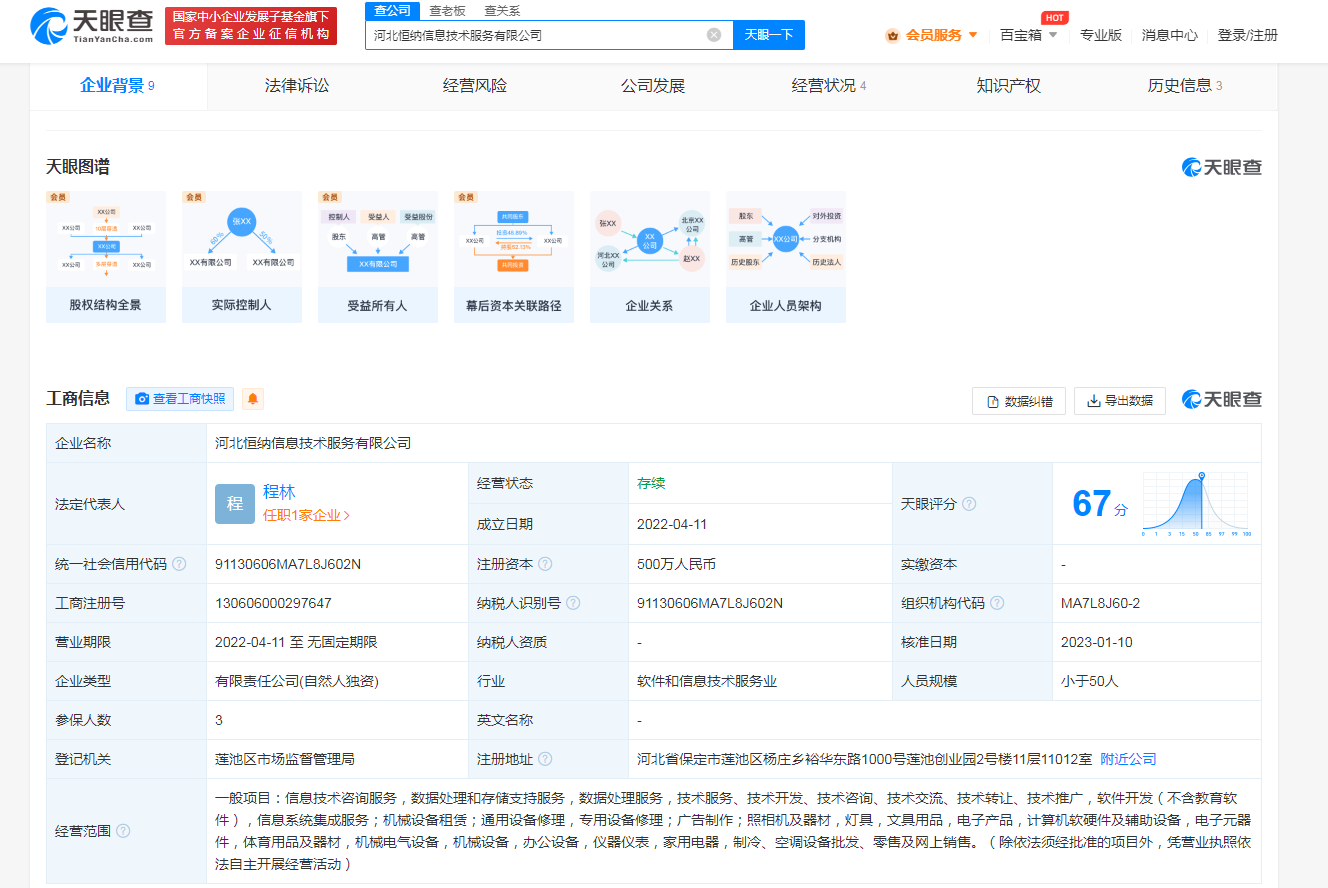The height and width of the screenshot is (888, 1328).
Task: Click the 查看工商快照 camera button
Action: pyautogui.click(x=180, y=399)
